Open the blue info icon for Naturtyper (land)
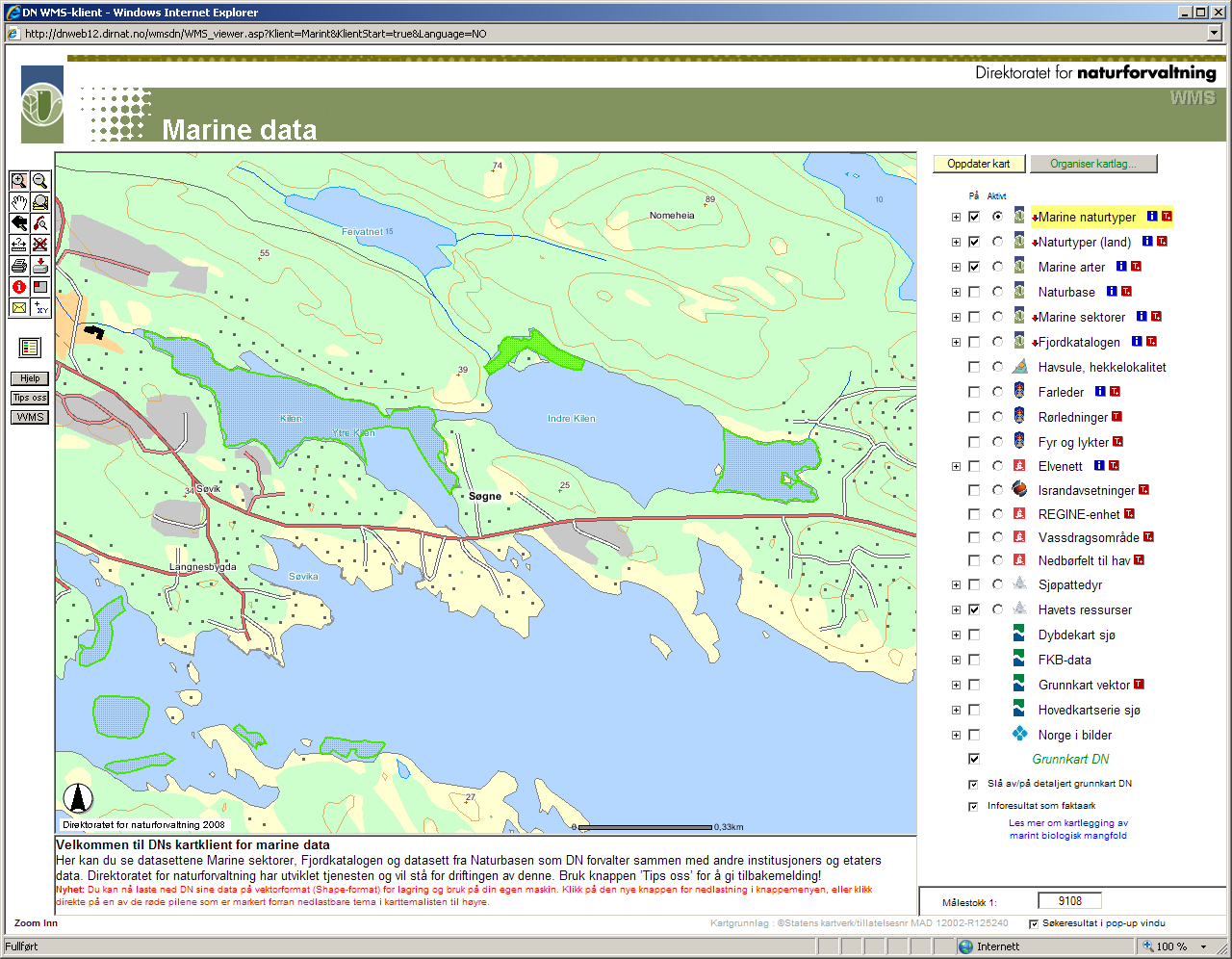1232x959 pixels. click(1147, 242)
